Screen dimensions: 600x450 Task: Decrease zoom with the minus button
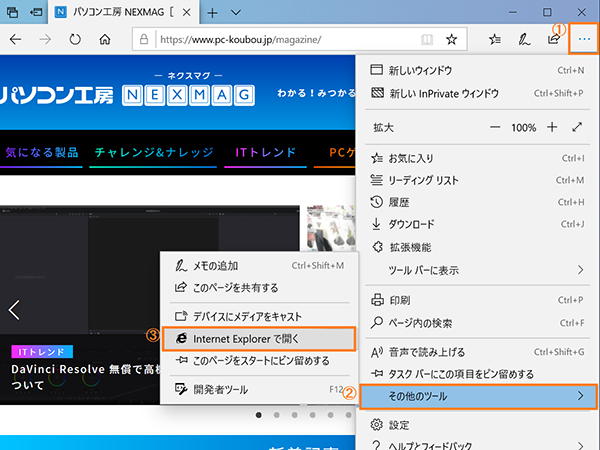(x=495, y=128)
